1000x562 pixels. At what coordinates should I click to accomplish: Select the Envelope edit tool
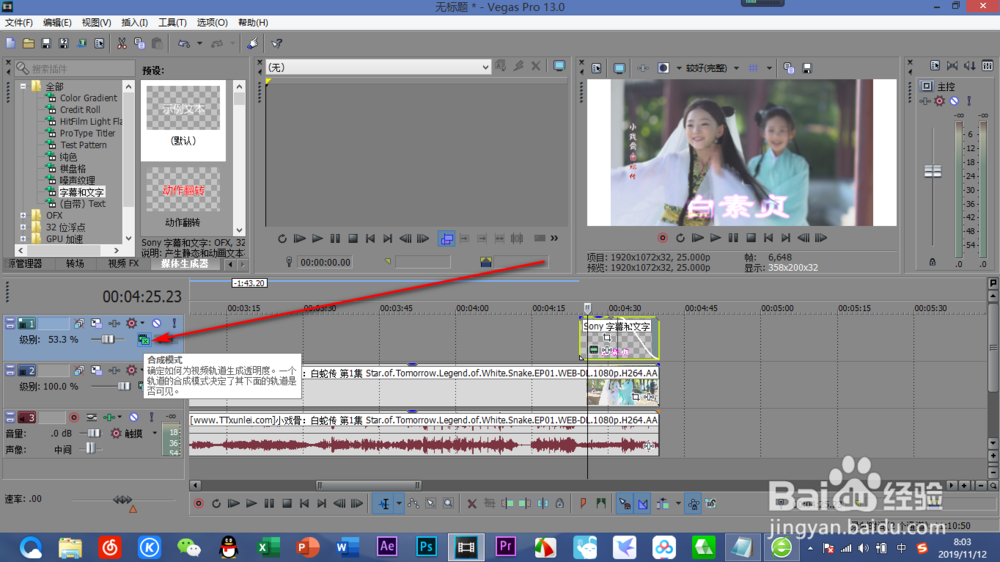413,504
